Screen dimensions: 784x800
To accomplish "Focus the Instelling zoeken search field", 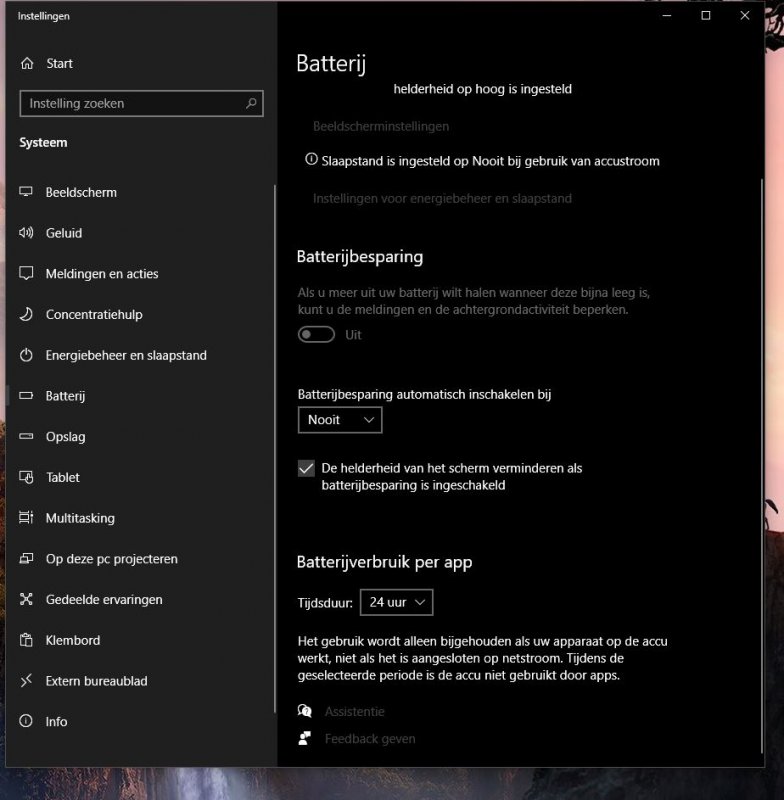I will coord(130,103).
